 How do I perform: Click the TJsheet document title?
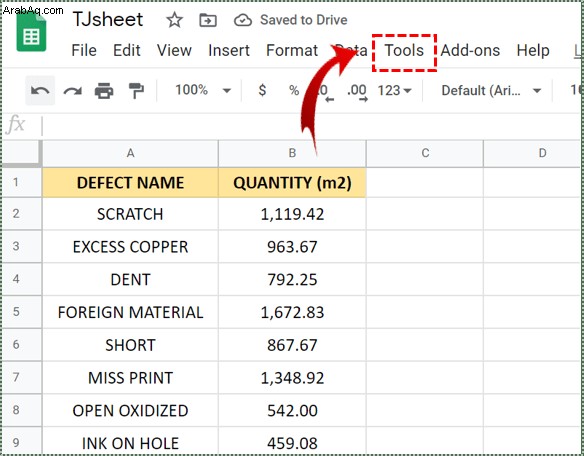108,19
